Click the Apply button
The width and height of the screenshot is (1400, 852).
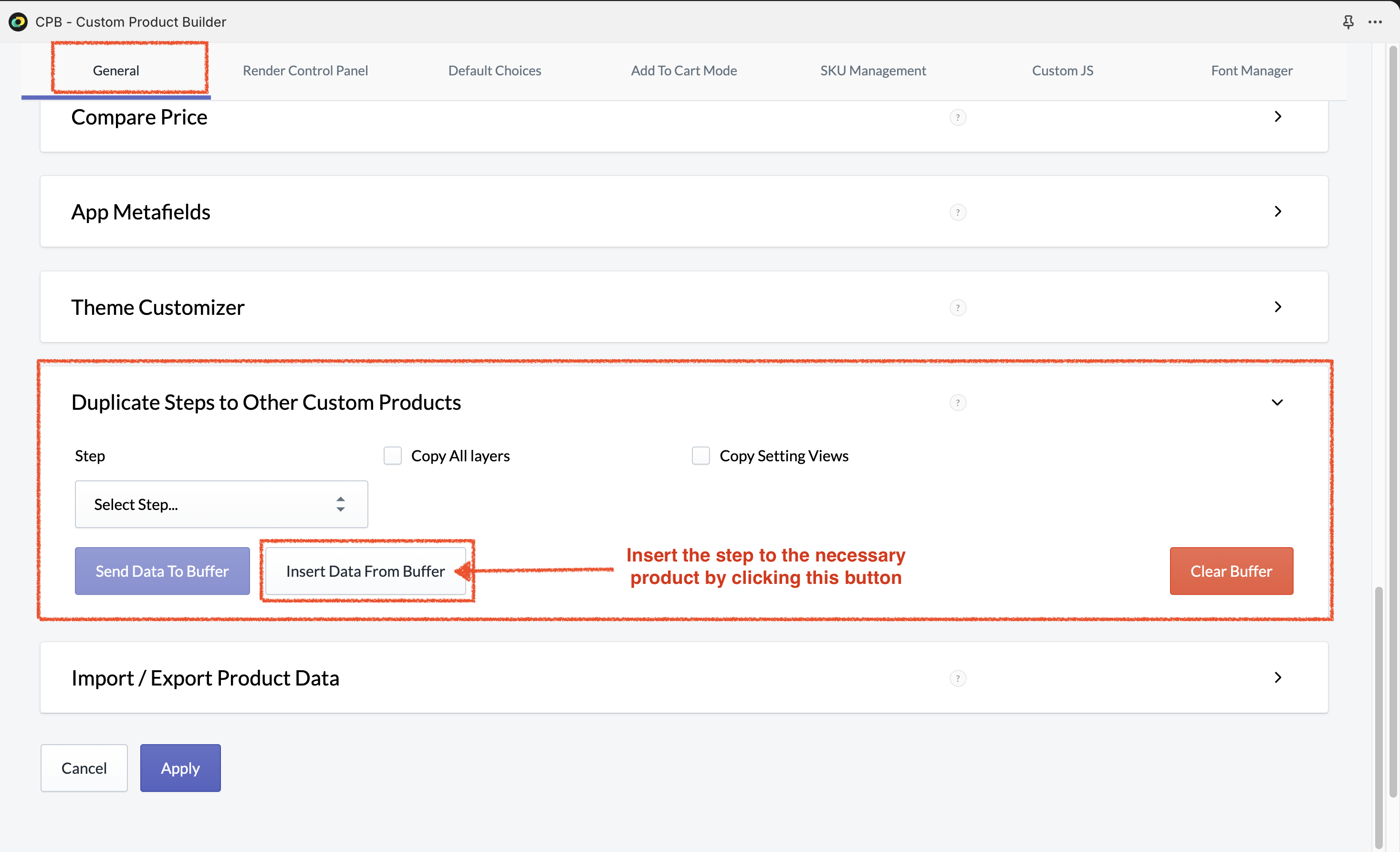point(180,768)
